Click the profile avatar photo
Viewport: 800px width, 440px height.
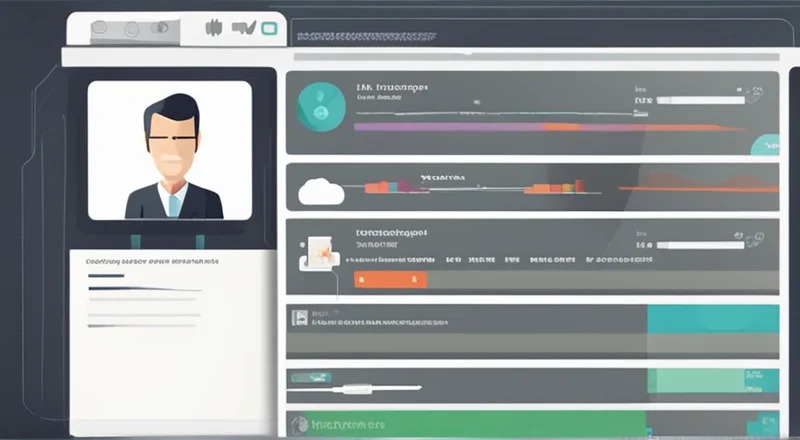(169, 150)
